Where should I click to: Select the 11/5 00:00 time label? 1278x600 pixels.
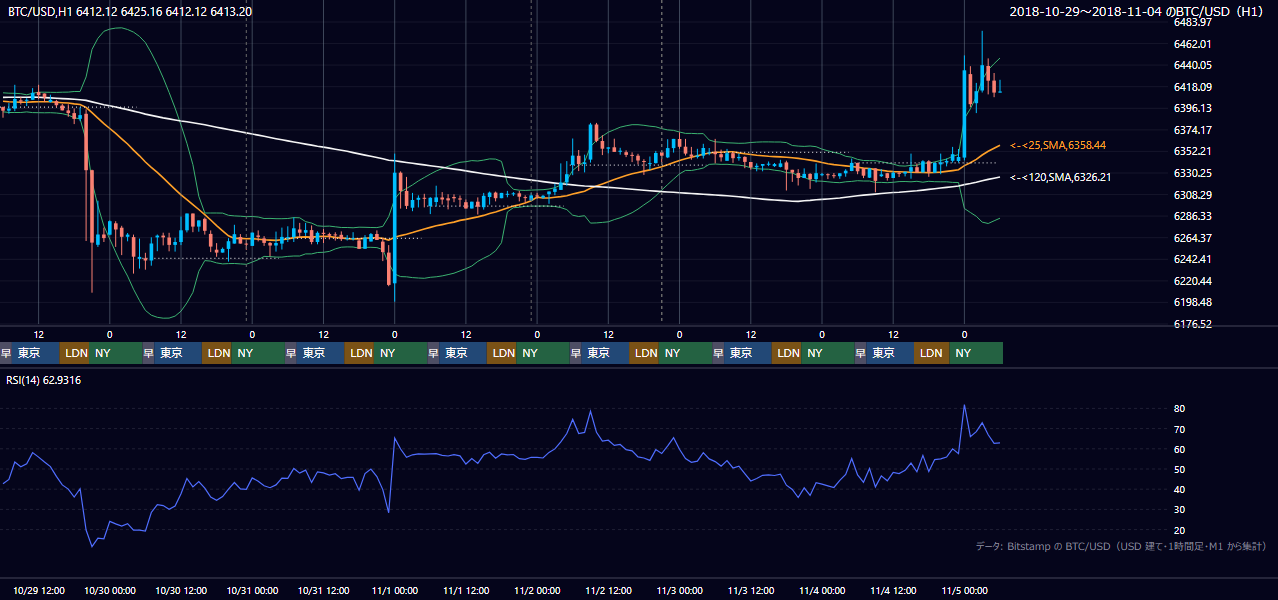pyautogui.click(x=964, y=590)
